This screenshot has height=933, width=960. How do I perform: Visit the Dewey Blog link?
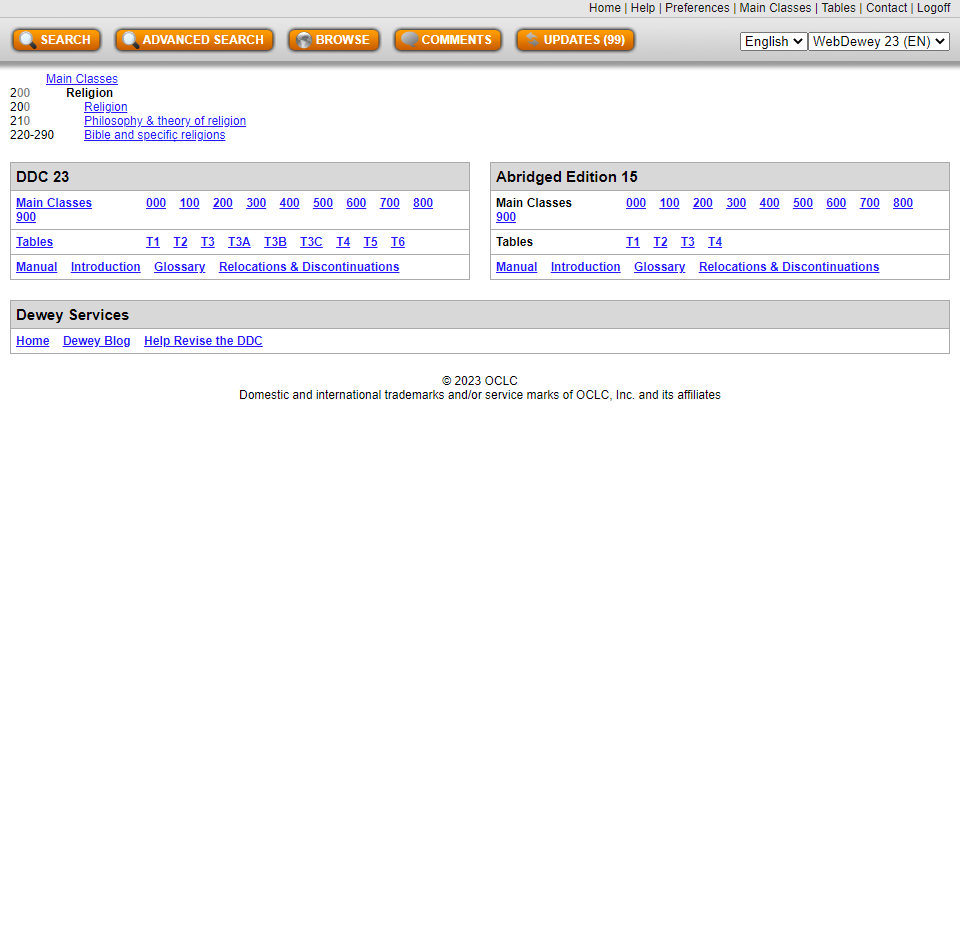(x=96, y=341)
